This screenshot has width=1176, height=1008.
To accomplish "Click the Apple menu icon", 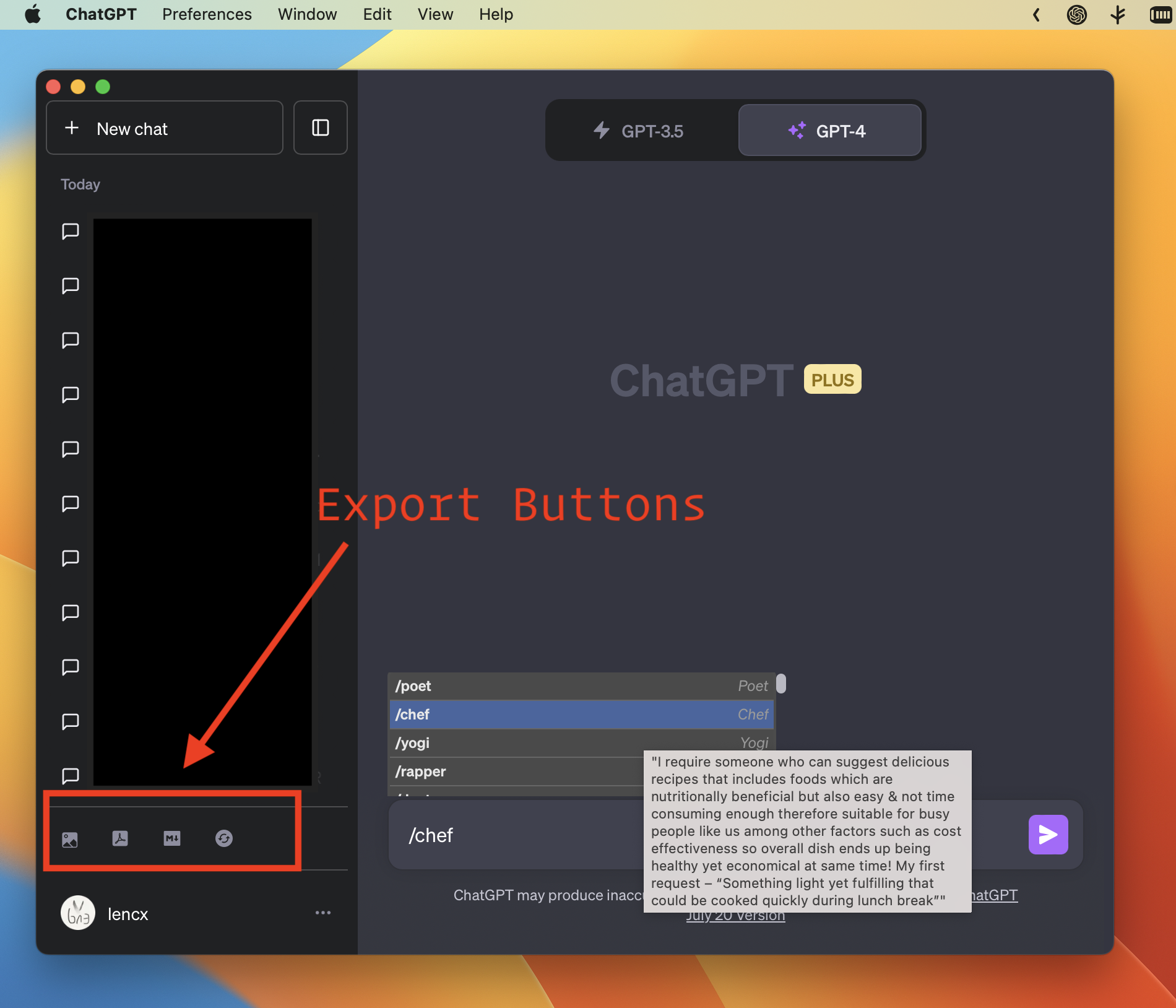I will tap(33, 14).
